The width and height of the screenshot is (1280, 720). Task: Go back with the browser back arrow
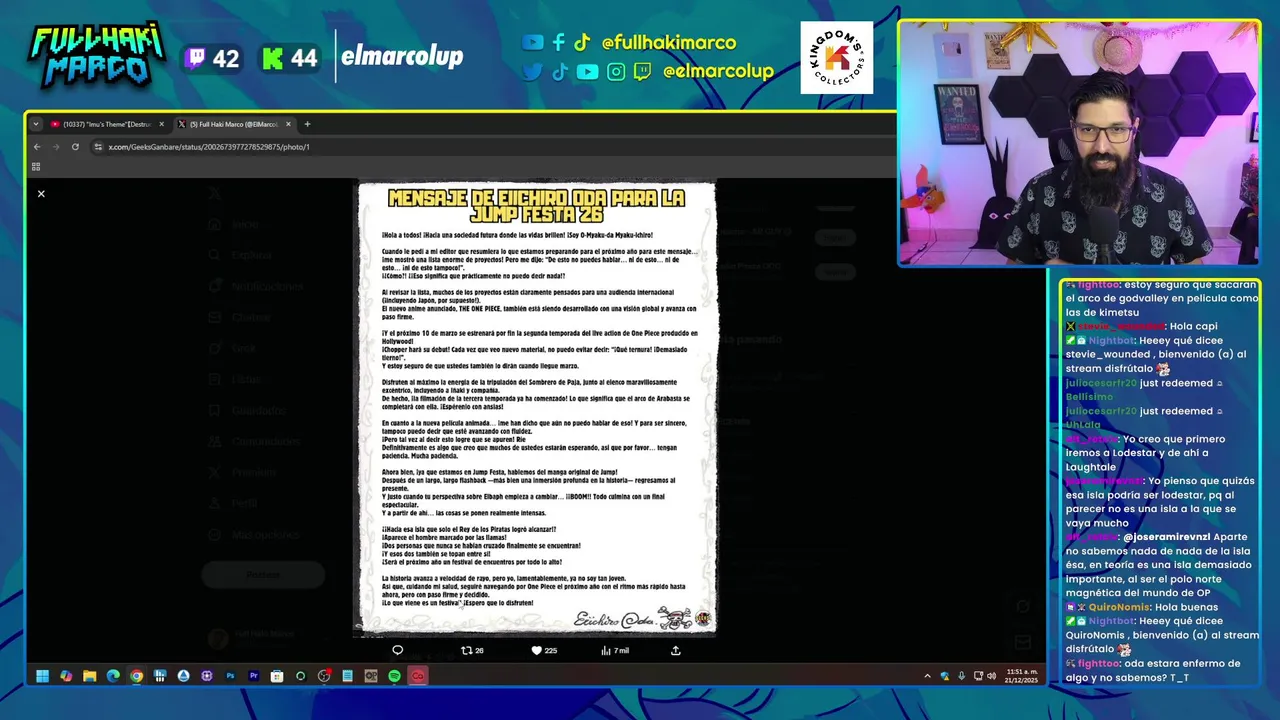[37, 147]
